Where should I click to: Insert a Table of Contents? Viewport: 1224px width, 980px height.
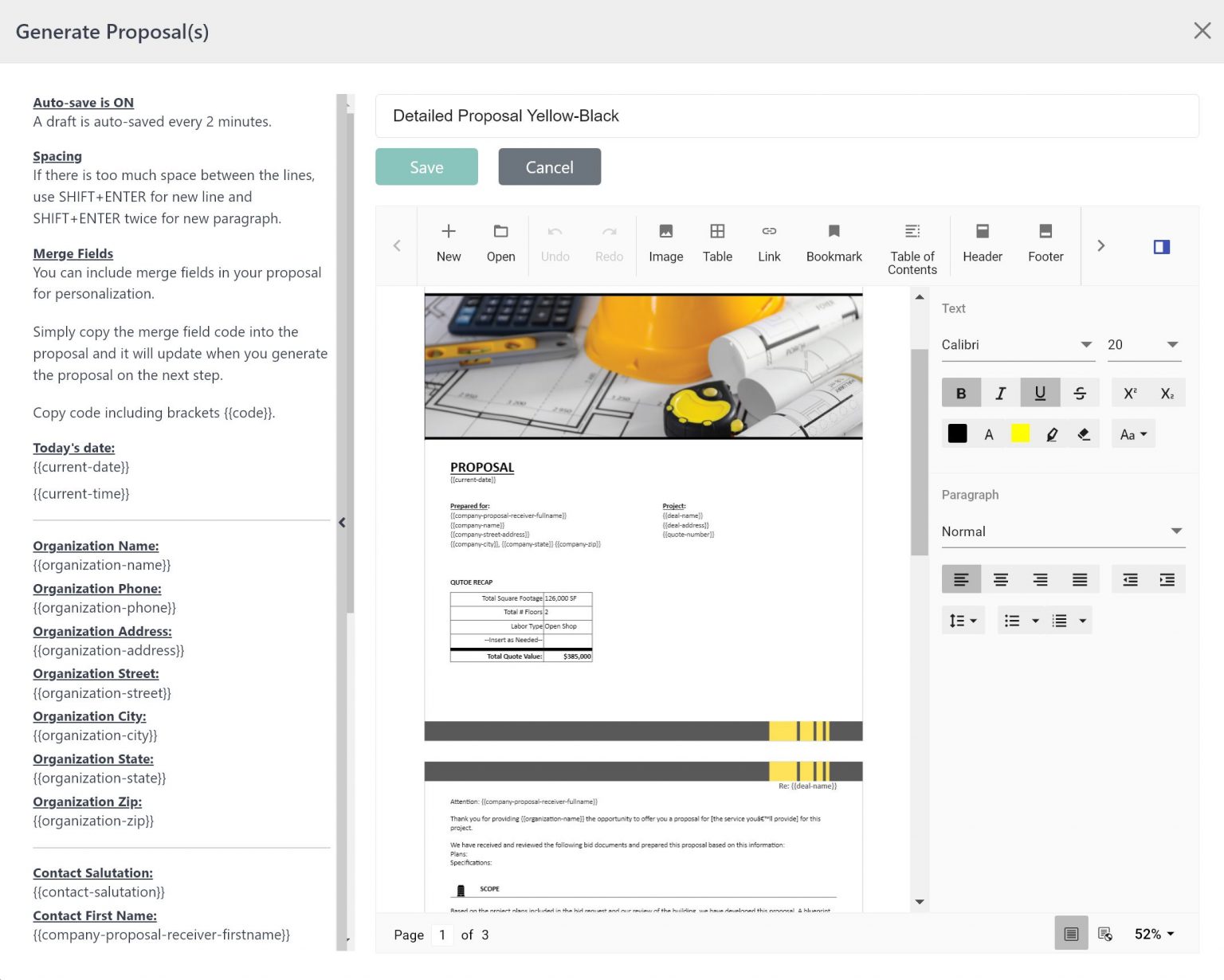point(912,245)
